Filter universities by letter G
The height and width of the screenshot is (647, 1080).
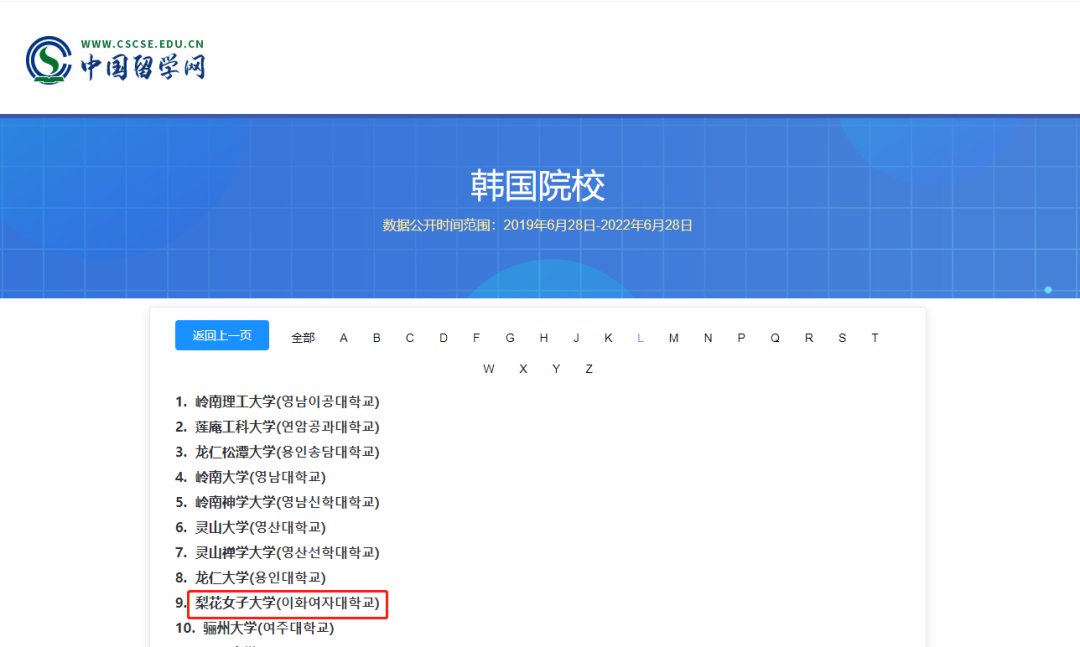coord(510,338)
